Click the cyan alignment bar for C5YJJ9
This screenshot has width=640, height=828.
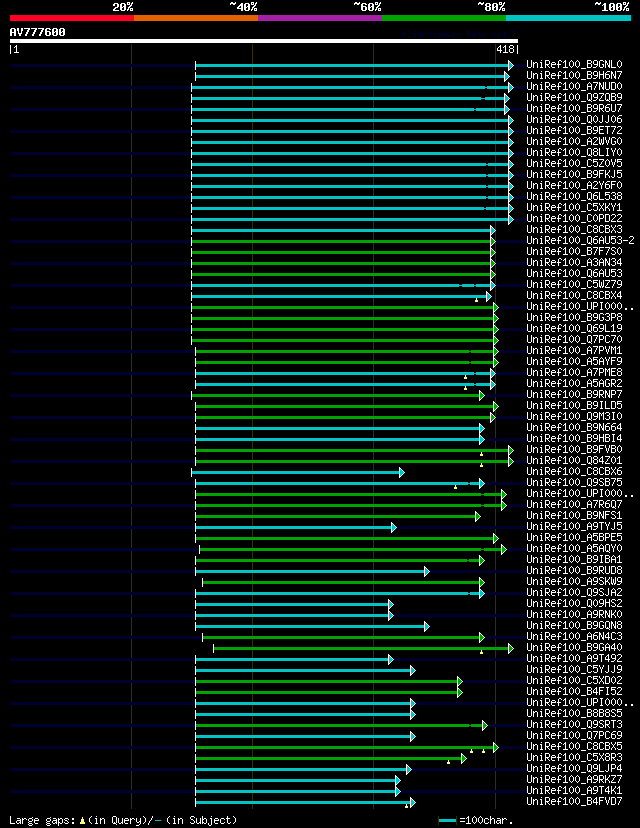click(306, 671)
